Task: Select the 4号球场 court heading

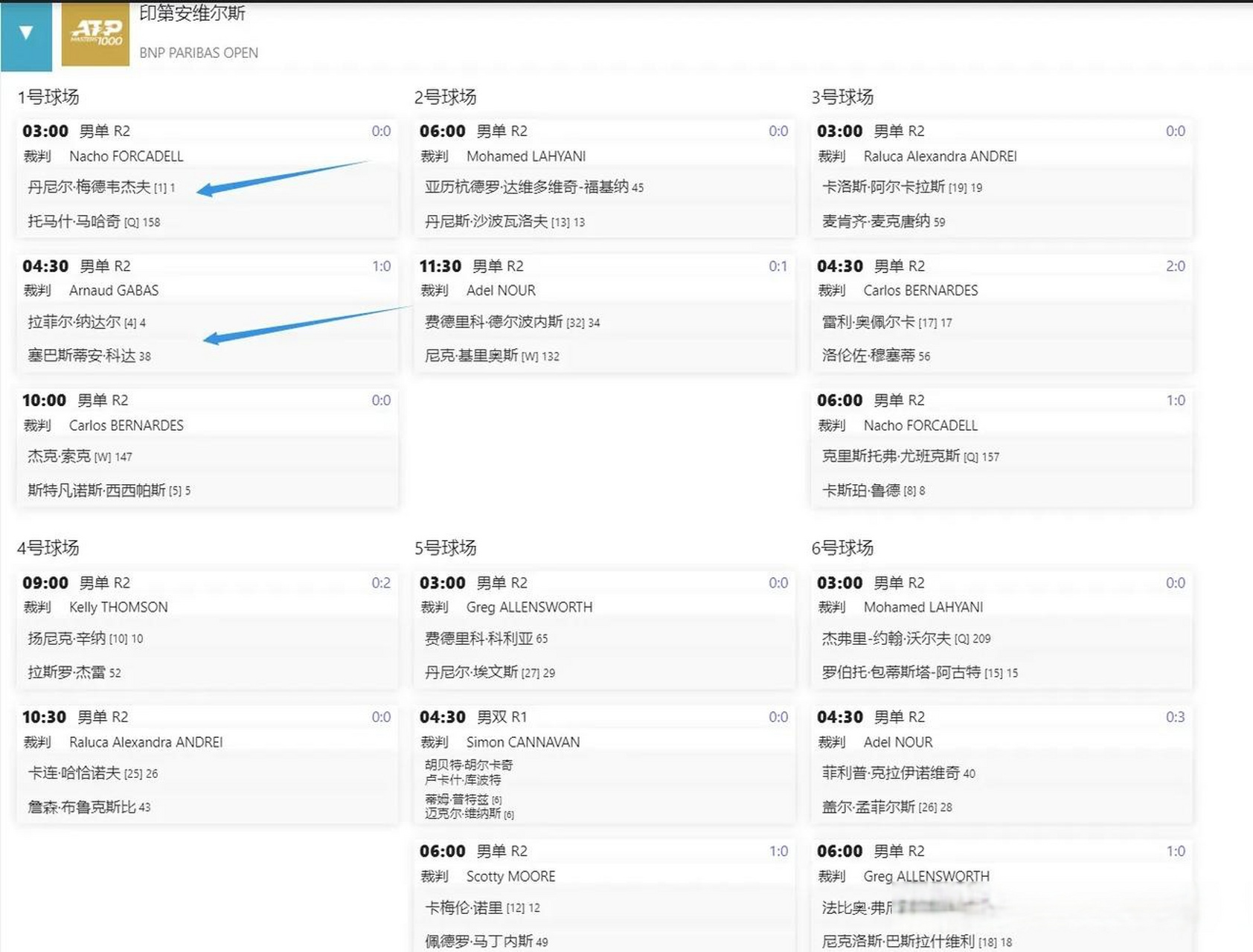Action: pyautogui.click(x=48, y=548)
